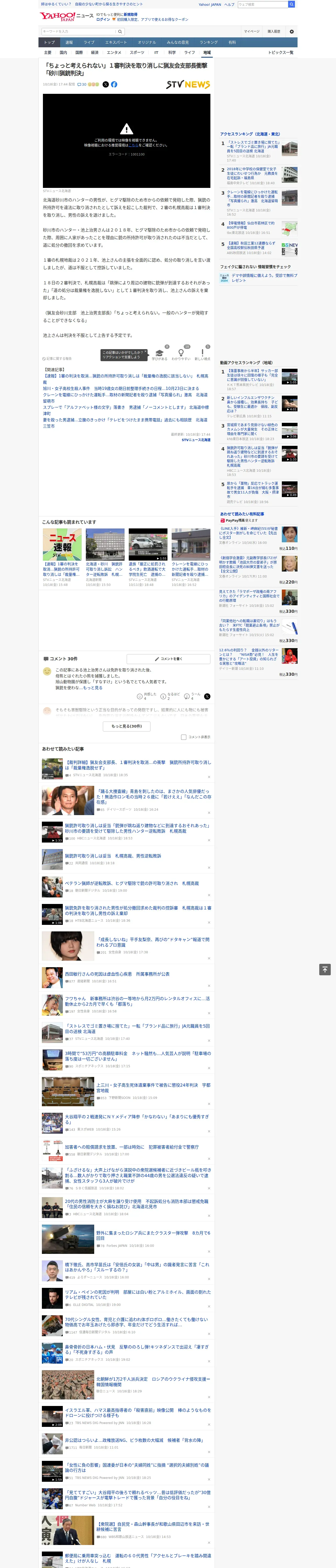Click the ログイン link
The height and width of the screenshot is (1568, 336).
pos(103,20)
